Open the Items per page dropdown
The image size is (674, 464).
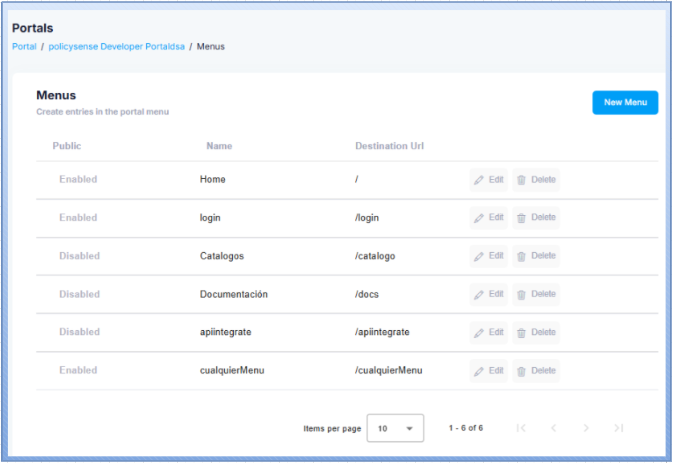pos(395,428)
